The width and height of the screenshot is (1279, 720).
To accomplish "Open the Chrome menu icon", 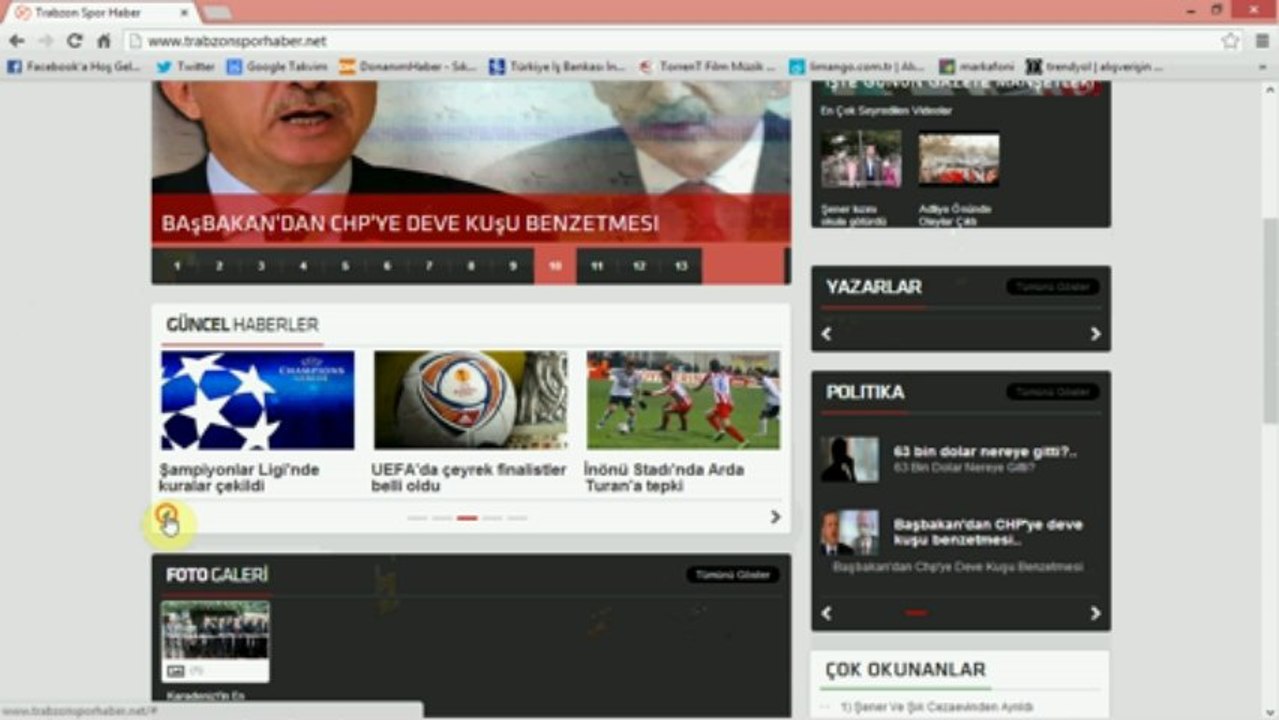I will [x=1262, y=41].
